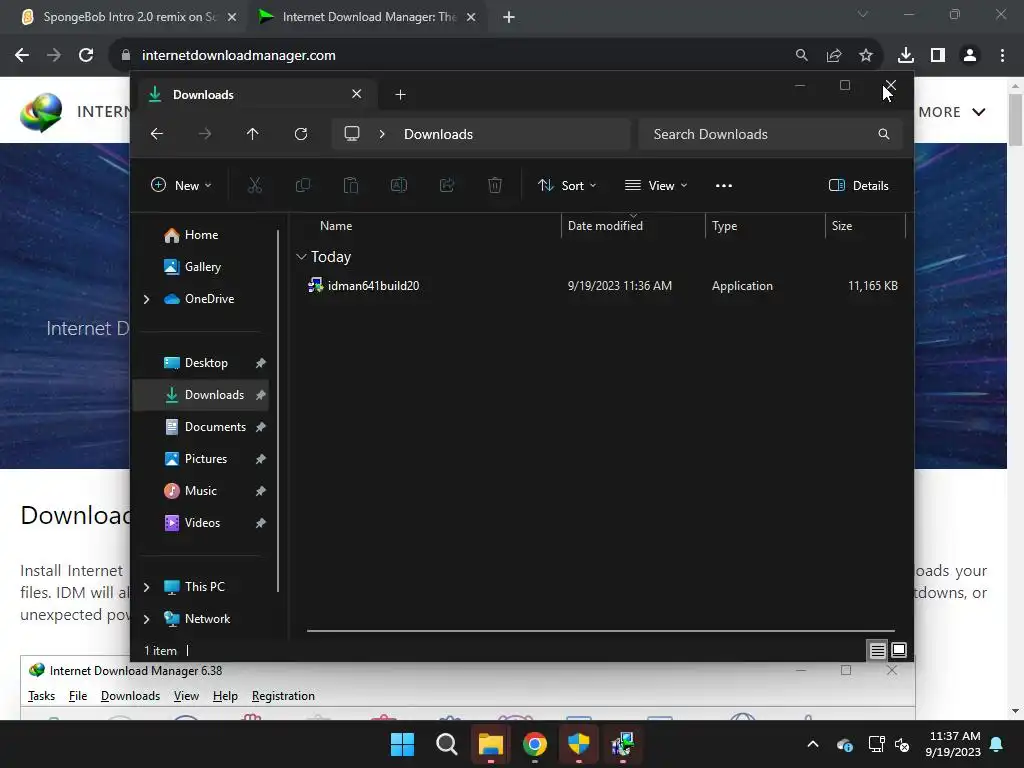Click Chrome zoom/search magnifier in address bar

tap(801, 56)
